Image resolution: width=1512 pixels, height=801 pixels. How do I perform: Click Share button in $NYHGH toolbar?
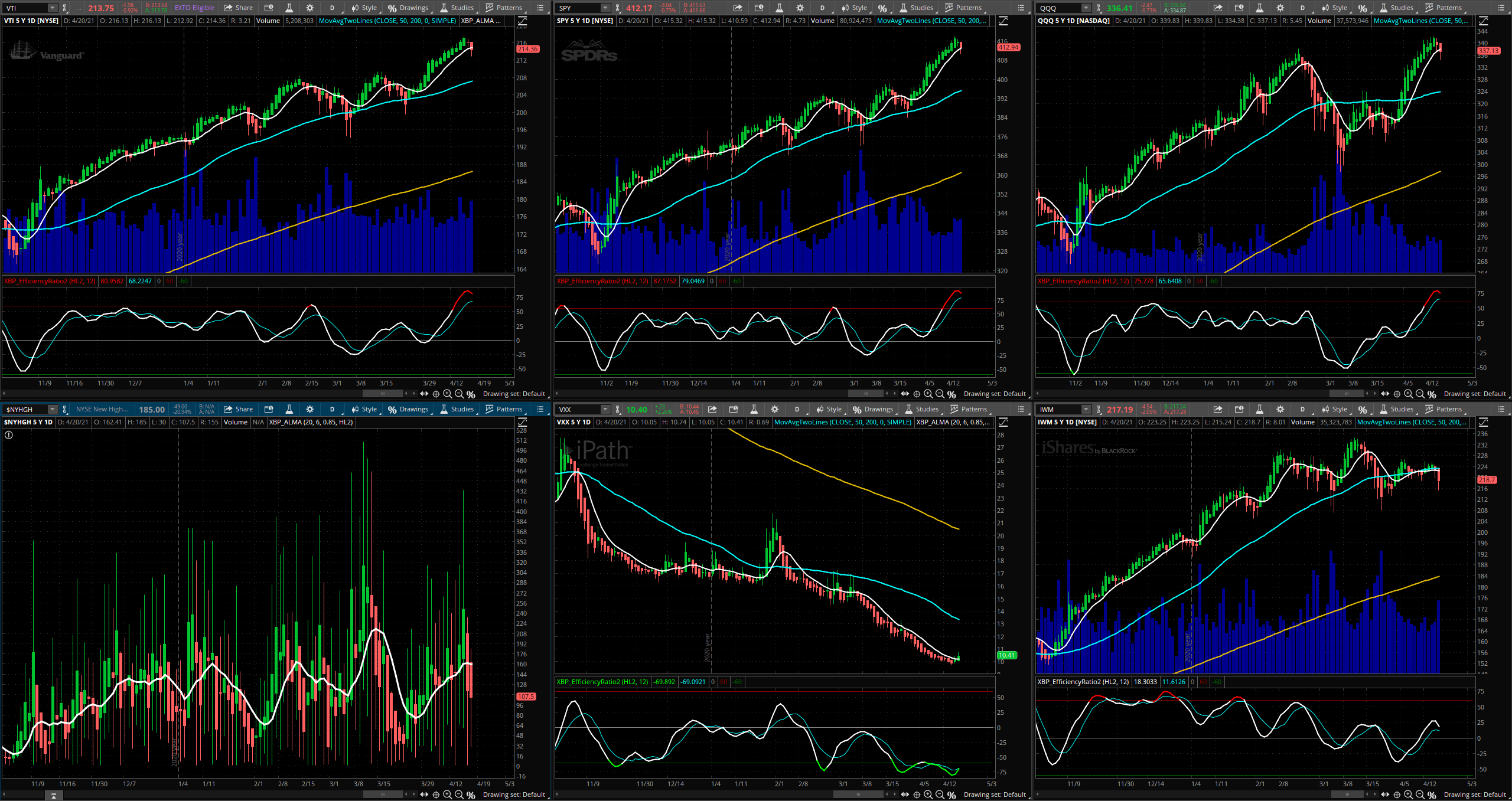[239, 409]
